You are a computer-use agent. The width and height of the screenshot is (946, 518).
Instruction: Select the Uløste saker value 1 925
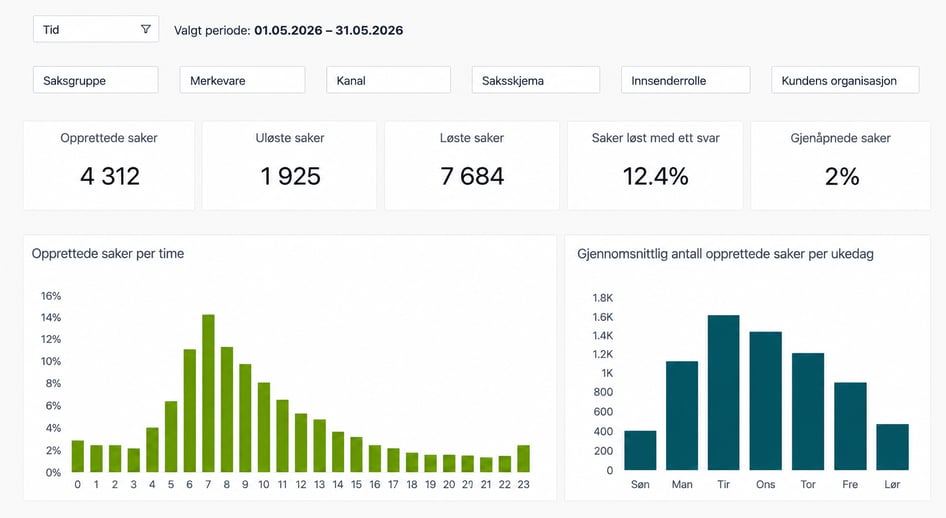(290, 176)
